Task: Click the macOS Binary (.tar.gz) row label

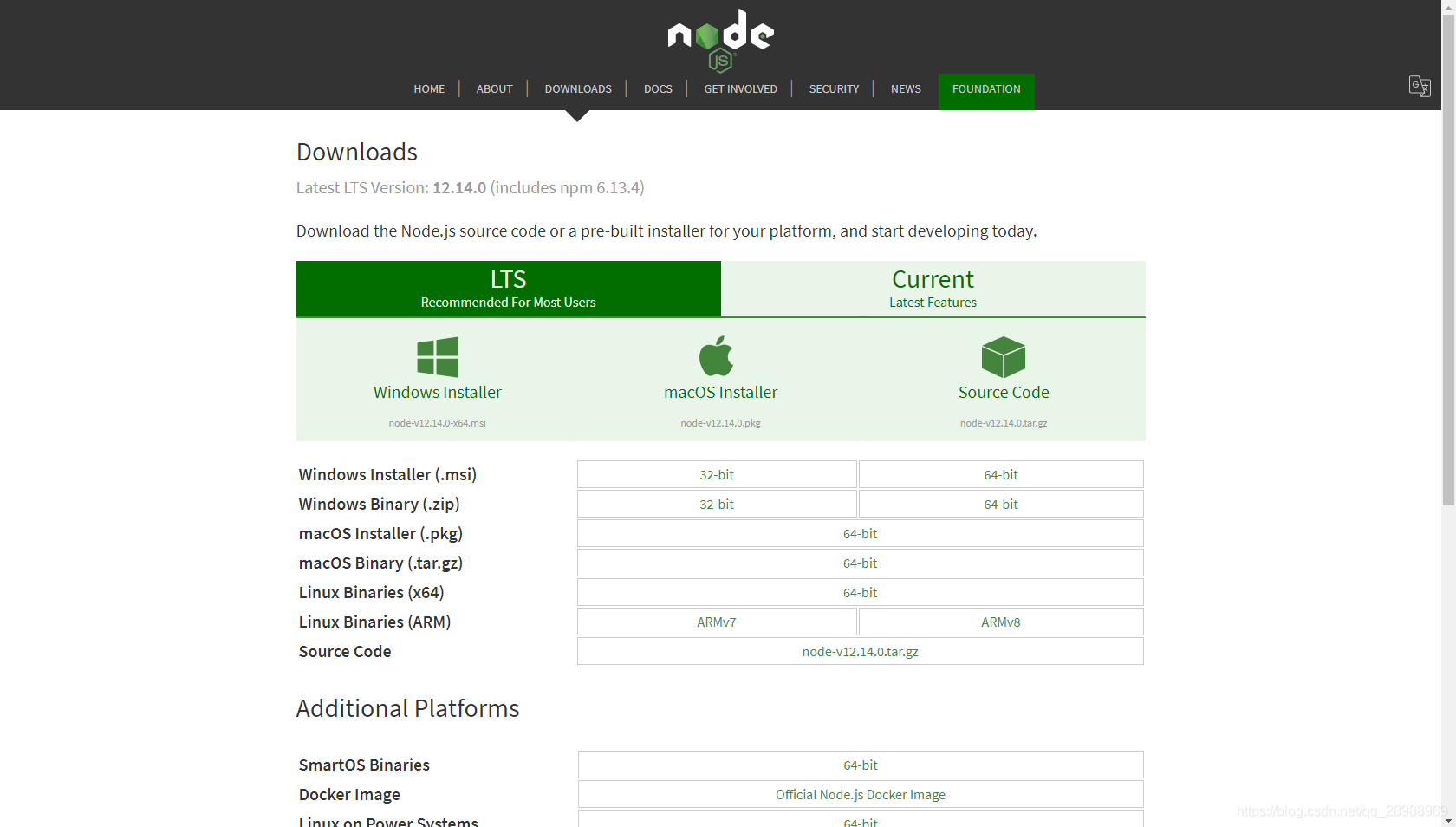Action: click(380, 563)
